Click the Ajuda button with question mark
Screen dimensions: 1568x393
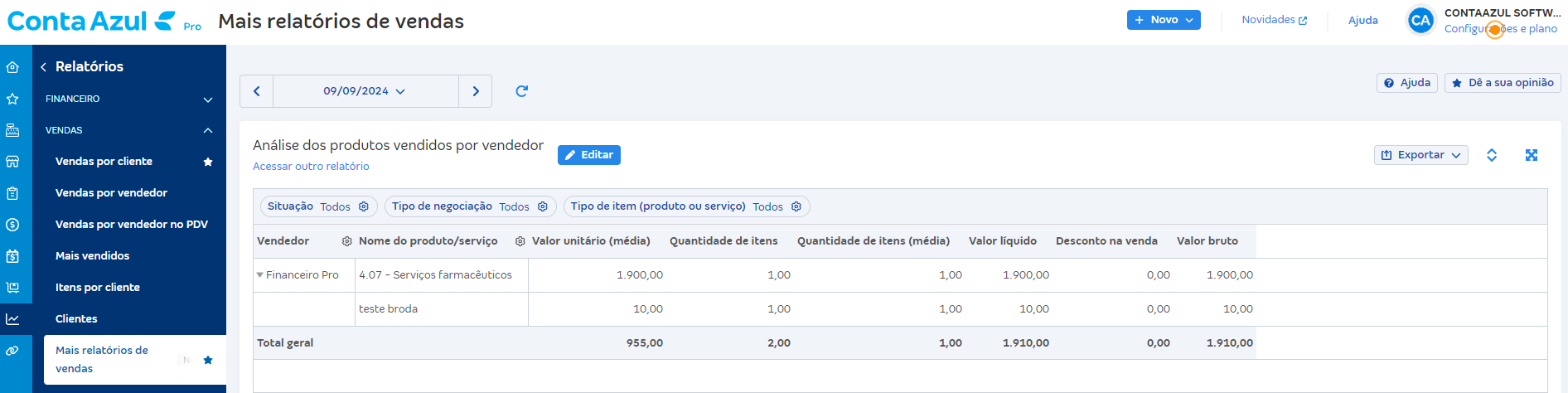(x=1407, y=83)
